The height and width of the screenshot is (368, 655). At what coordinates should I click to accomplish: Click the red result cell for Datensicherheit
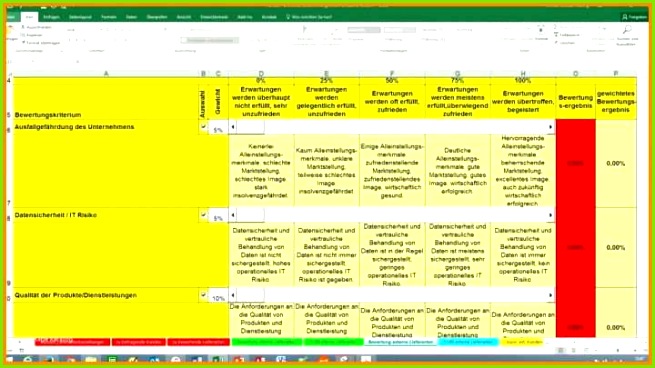point(576,248)
